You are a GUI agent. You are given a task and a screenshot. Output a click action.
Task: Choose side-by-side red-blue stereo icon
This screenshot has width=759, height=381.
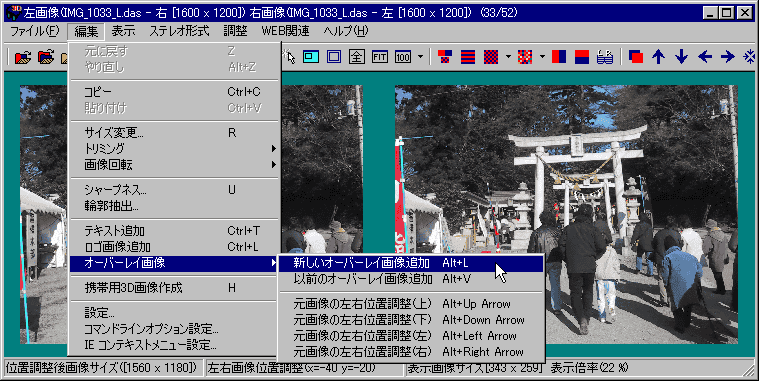559,57
